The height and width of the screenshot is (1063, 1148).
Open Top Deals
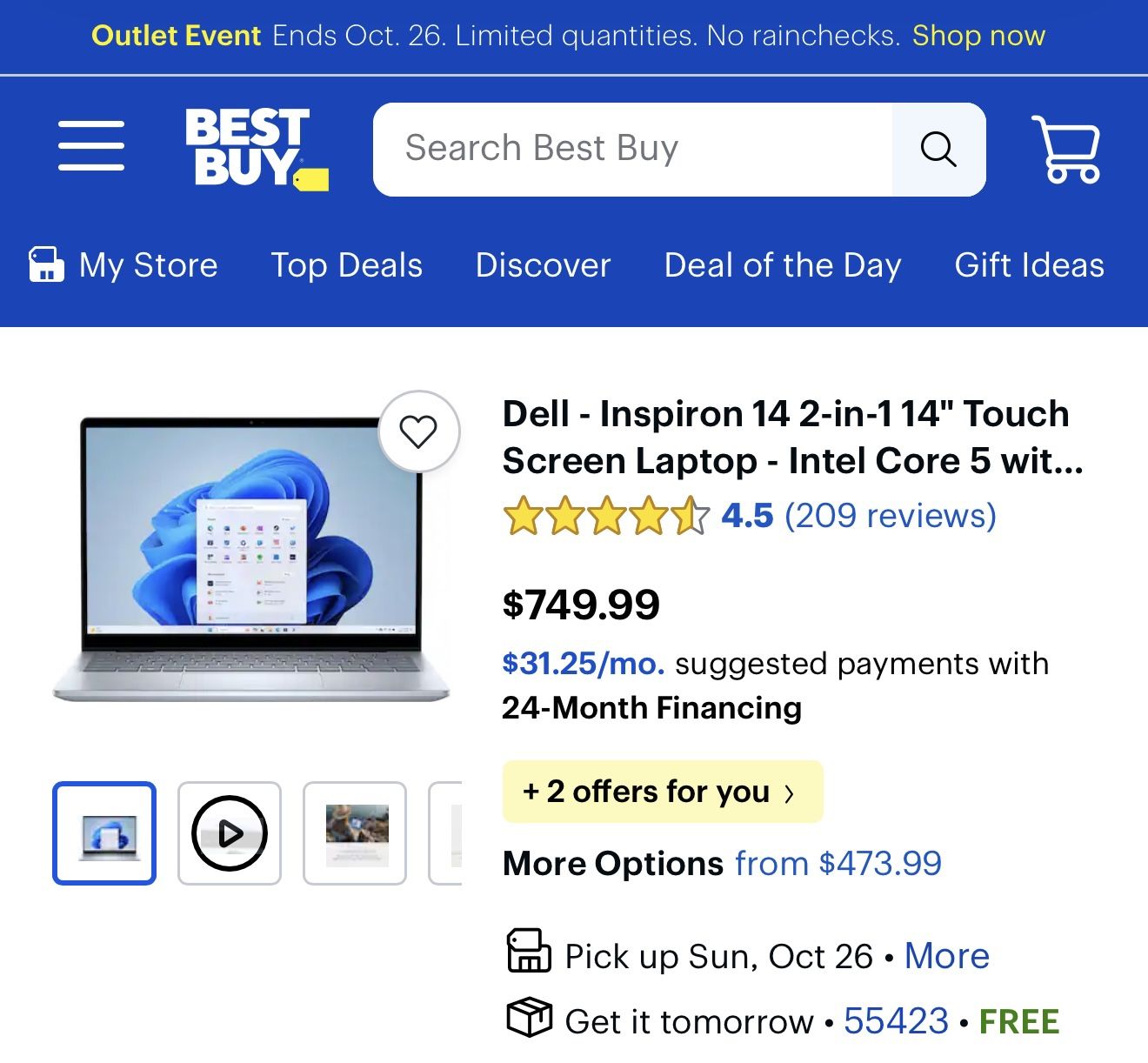pyautogui.click(x=346, y=265)
